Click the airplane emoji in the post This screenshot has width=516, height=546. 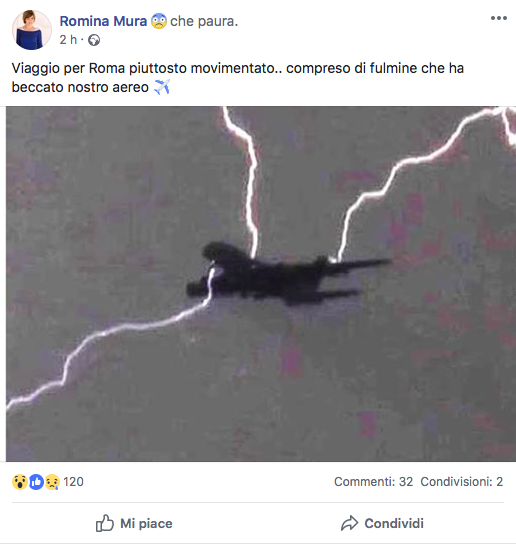point(162,87)
